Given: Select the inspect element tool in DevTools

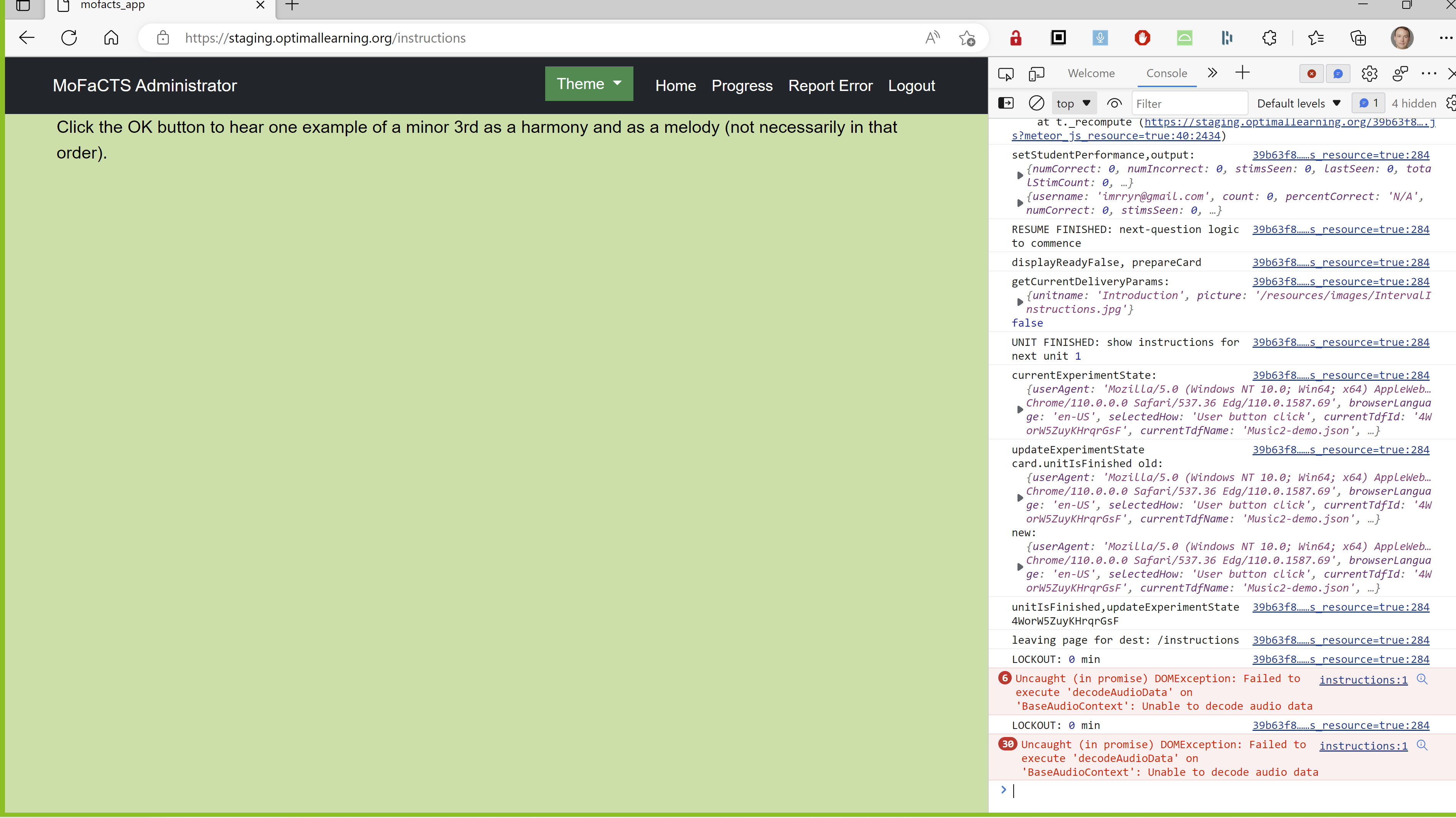Looking at the screenshot, I should pyautogui.click(x=1006, y=74).
